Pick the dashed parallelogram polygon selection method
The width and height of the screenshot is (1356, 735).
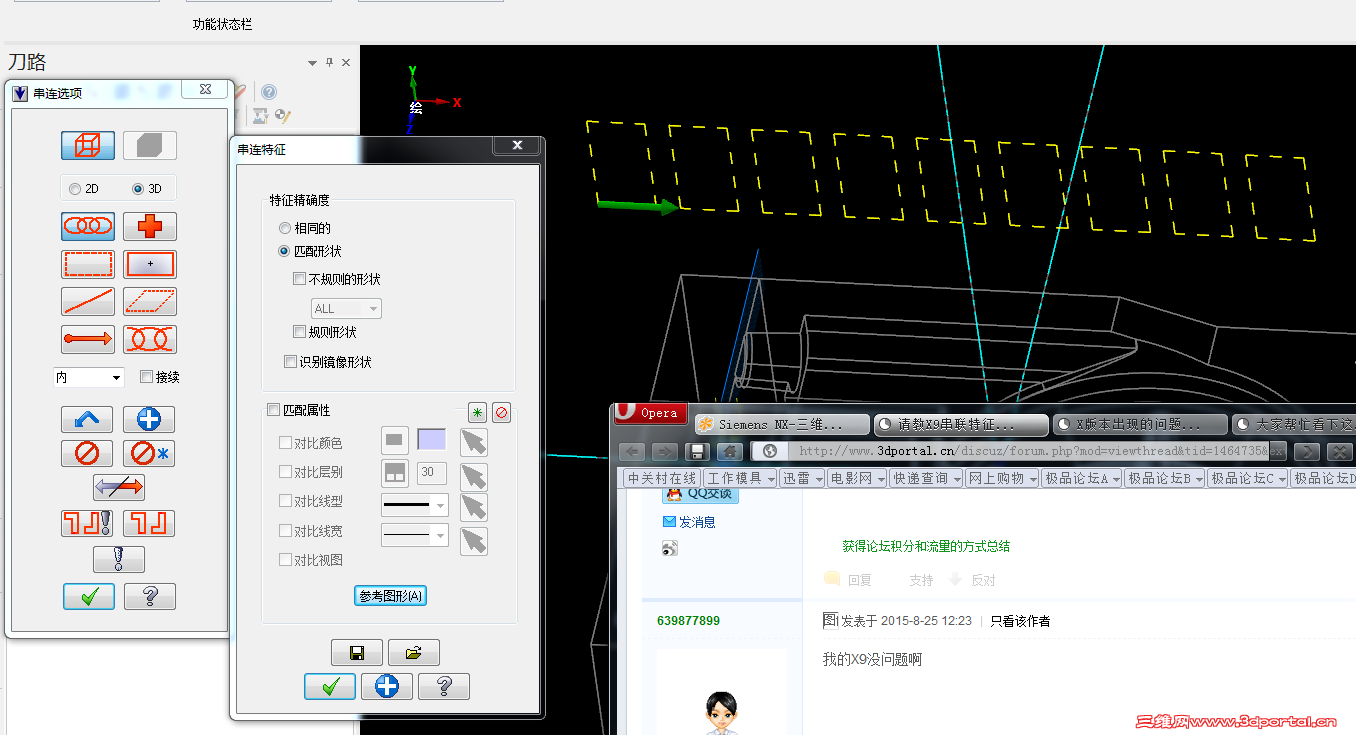pos(150,302)
